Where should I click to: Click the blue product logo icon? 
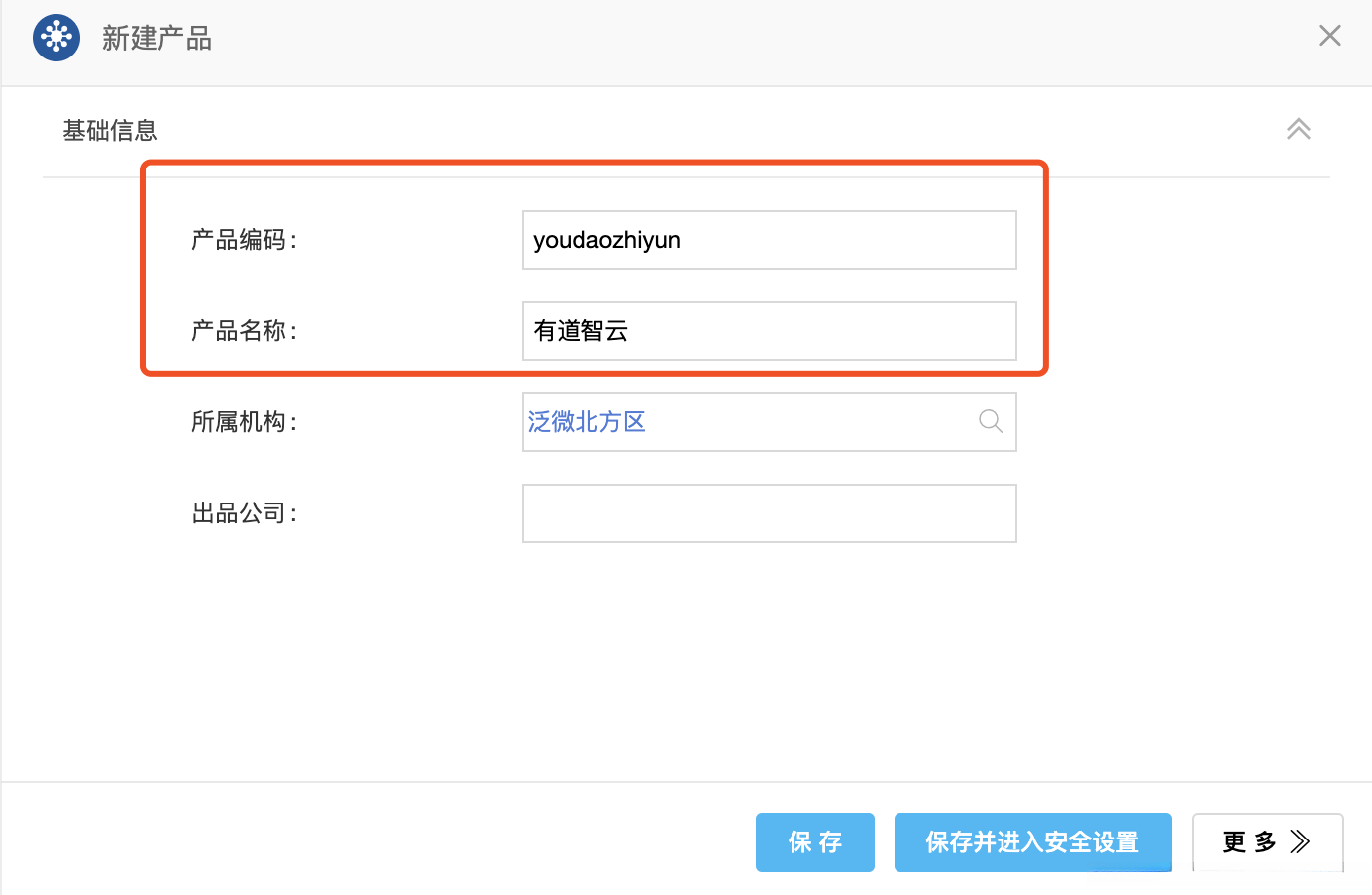(56, 38)
